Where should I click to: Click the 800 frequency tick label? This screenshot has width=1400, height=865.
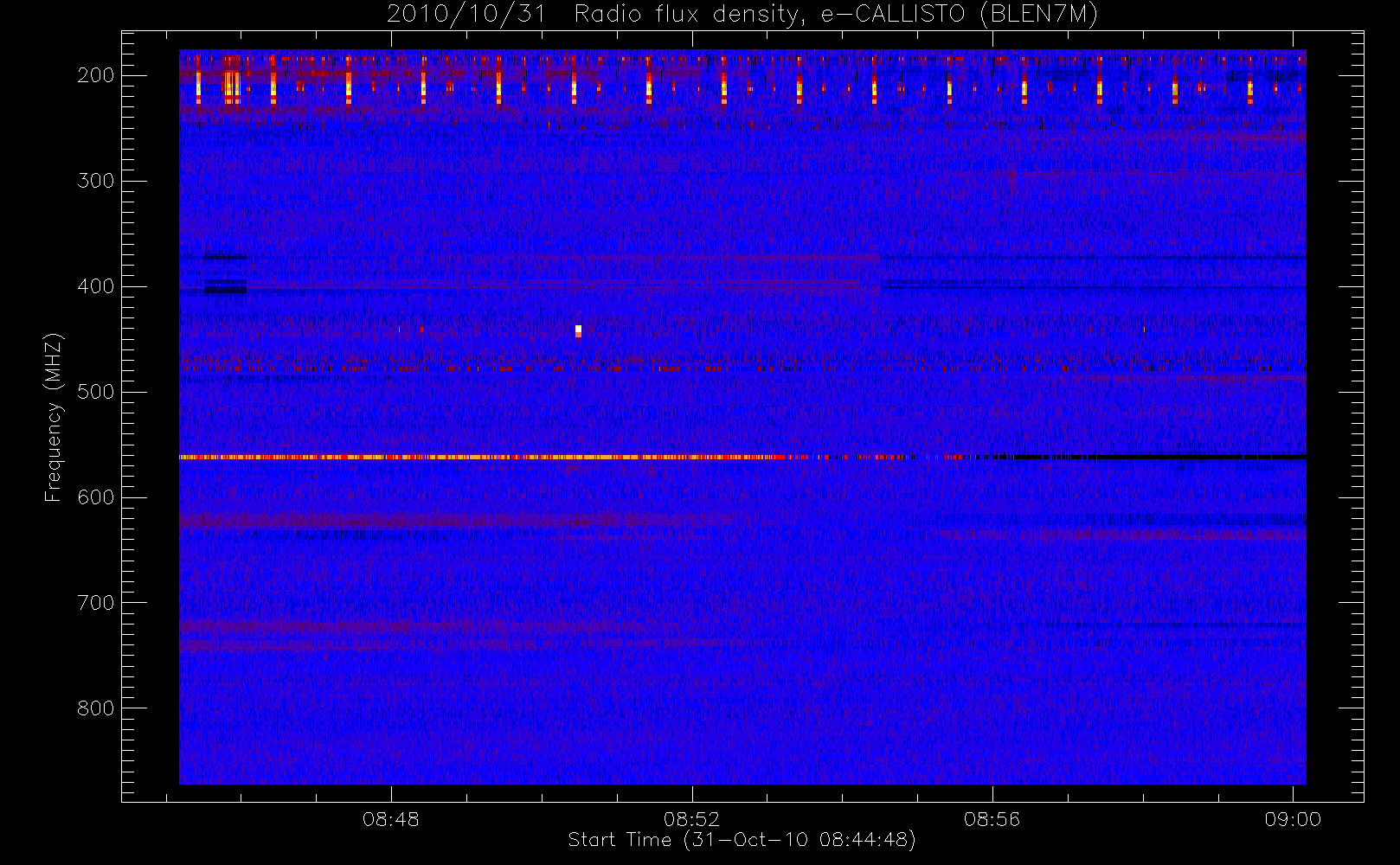click(95, 708)
